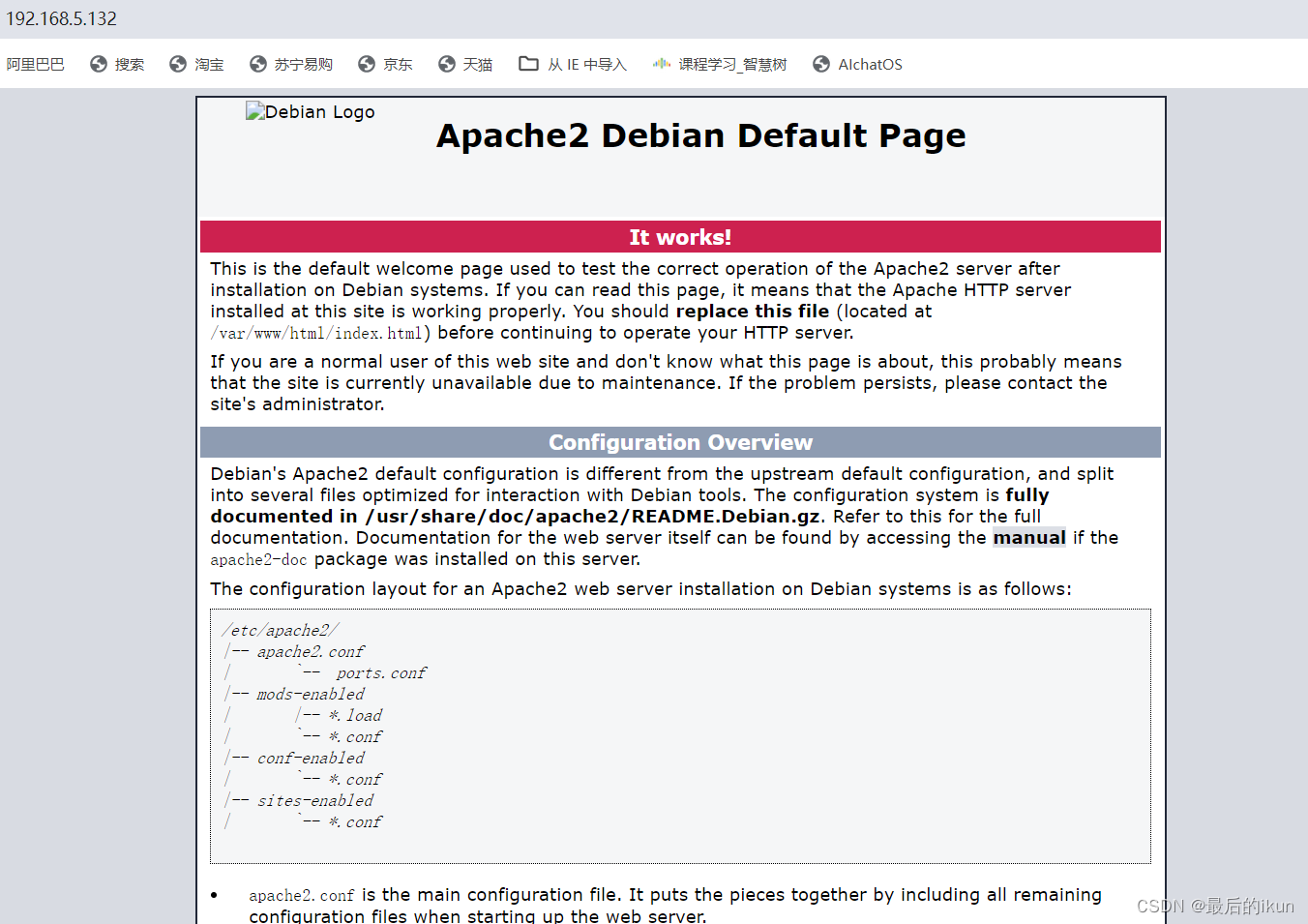1308x924 pixels.
Task: Click the /var/www/html/index.html path
Action: tap(316, 333)
